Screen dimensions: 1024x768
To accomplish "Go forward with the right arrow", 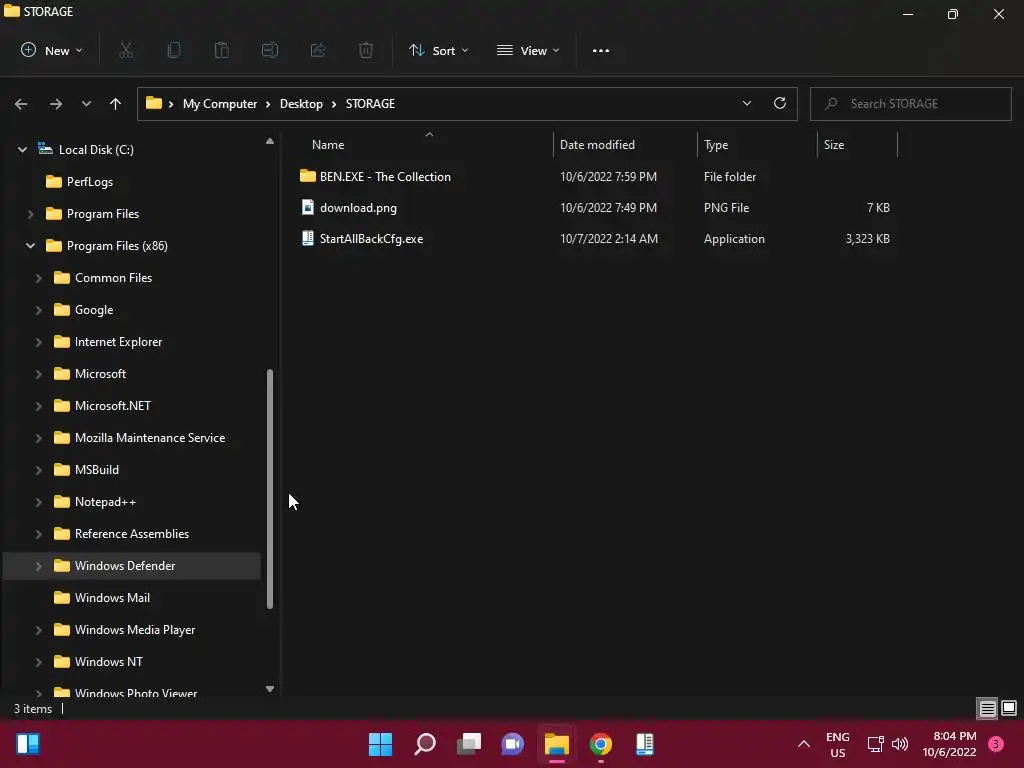I will click(56, 104).
